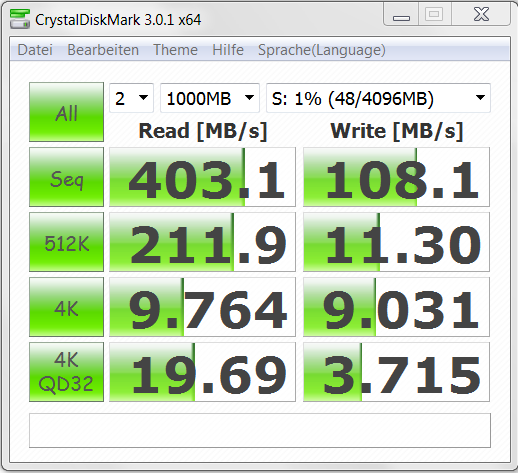This screenshot has width=518, height=473.
Task: Click the Seq read result 403.1
Action: coord(202,177)
